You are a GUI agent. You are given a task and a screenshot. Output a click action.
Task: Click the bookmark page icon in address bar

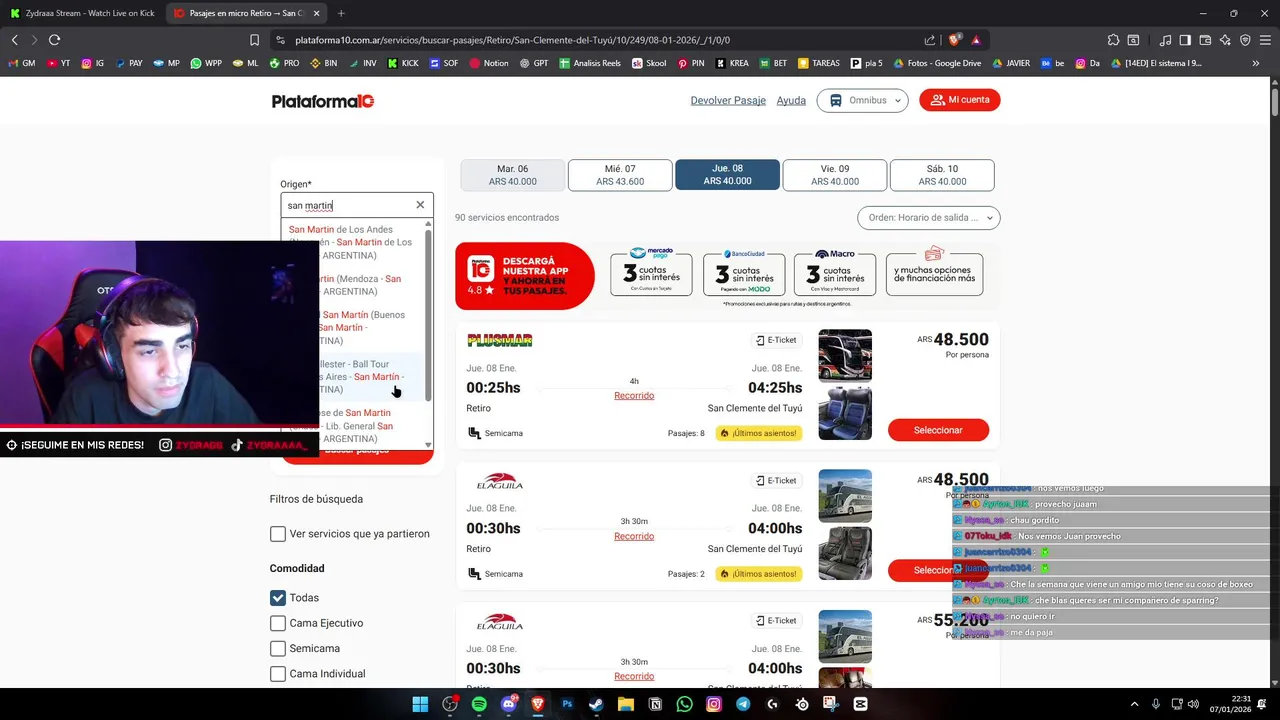pos(254,40)
